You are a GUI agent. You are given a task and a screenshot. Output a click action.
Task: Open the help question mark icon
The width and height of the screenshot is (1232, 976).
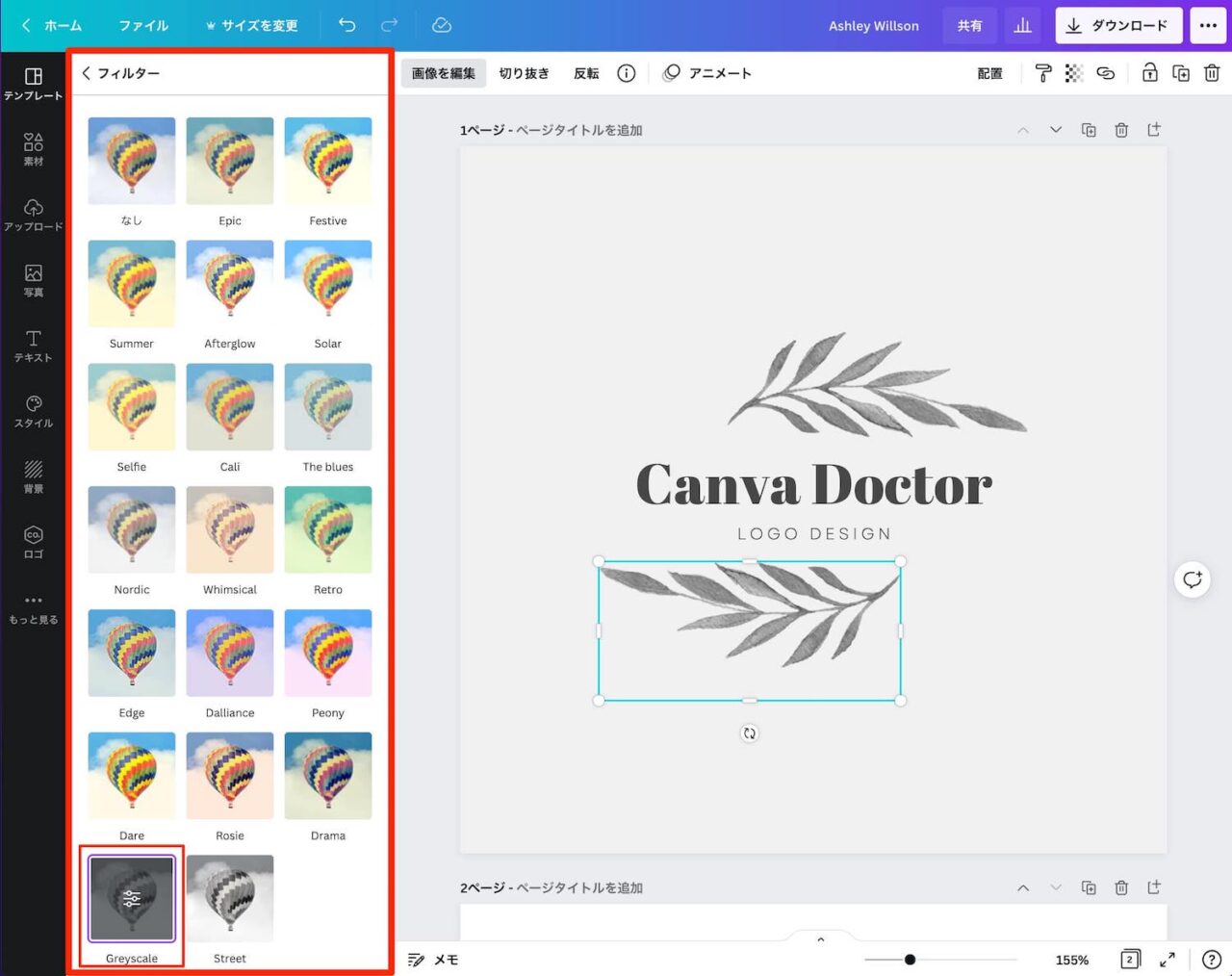point(1212,960)
